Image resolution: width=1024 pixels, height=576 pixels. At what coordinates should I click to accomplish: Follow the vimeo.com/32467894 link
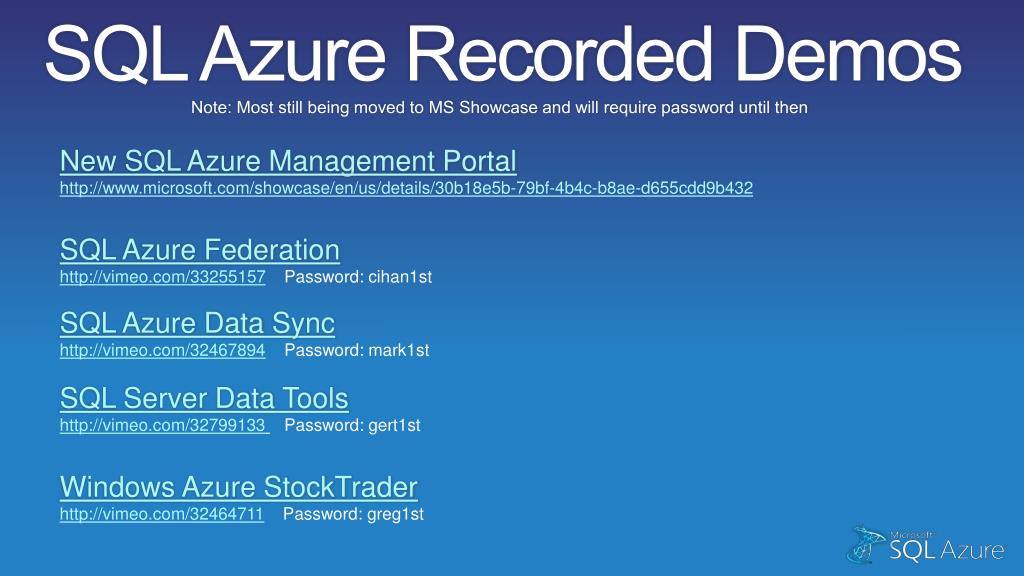point(163,350)
